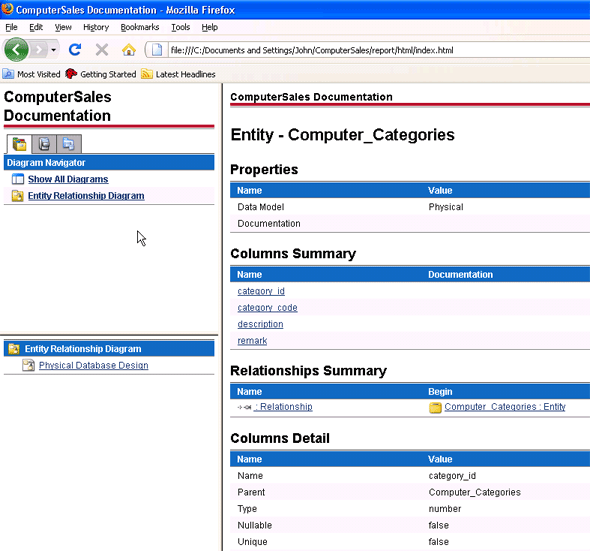590x551 pixels.
Task: Go to the home page icon
Action: click(x=129, y=49)
